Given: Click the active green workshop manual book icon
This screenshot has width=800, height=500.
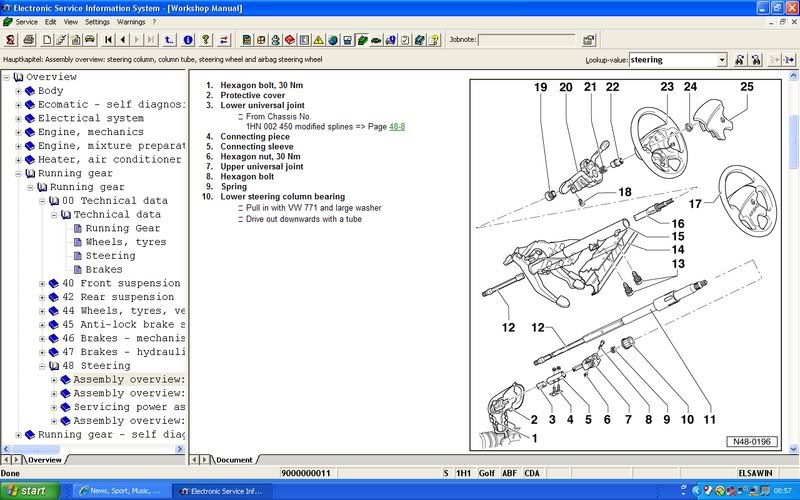Looking at the screenshot, I should point(362,40).
